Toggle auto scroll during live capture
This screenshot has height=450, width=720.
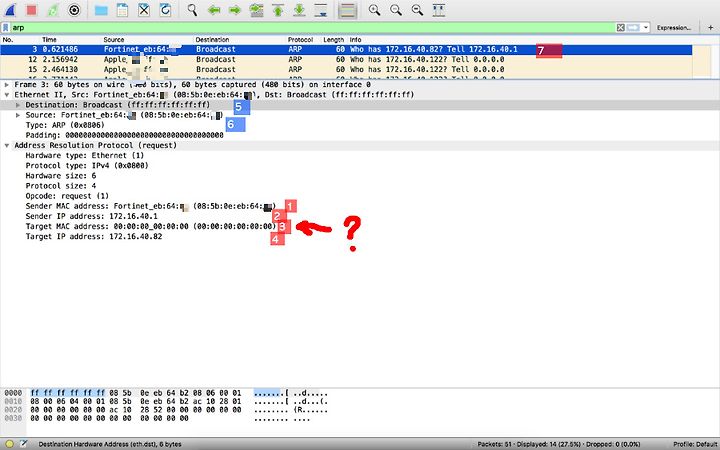tap(321, 10)
